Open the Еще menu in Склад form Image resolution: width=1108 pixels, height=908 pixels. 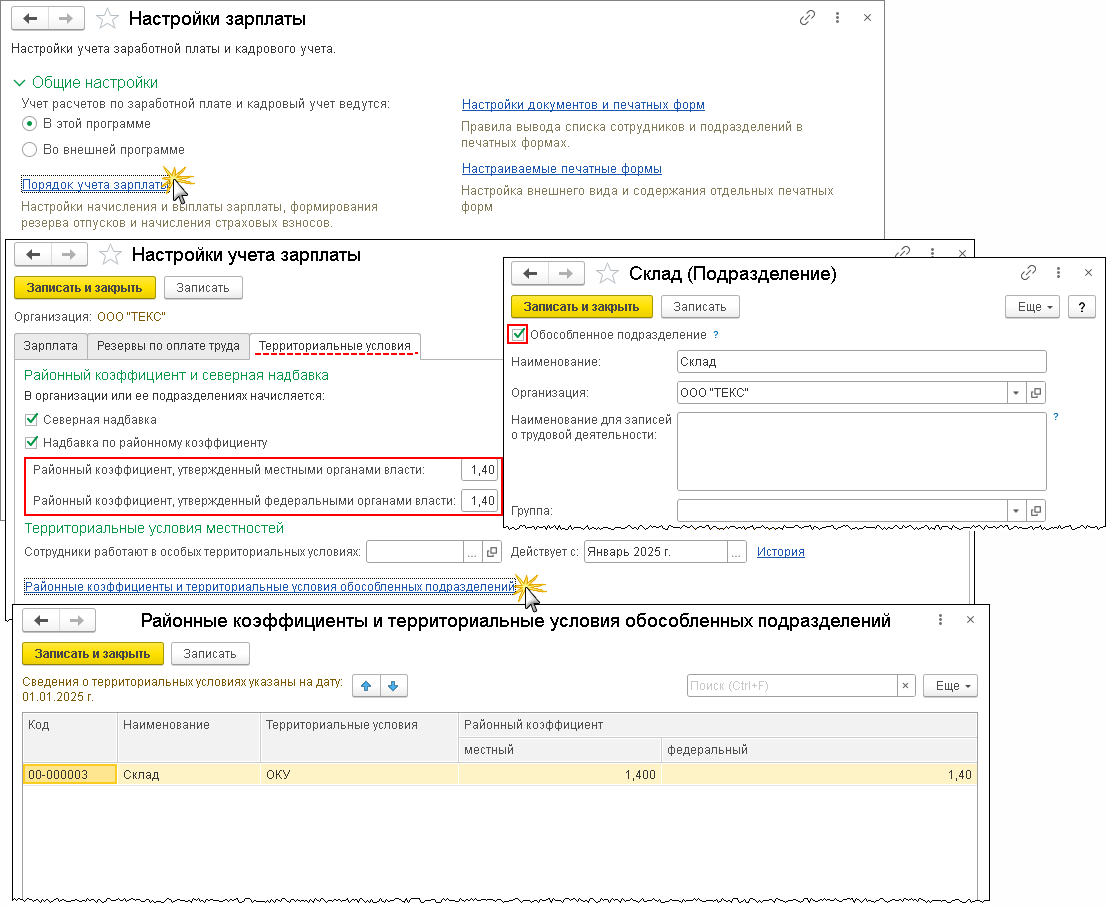(x=1032, y=307)
